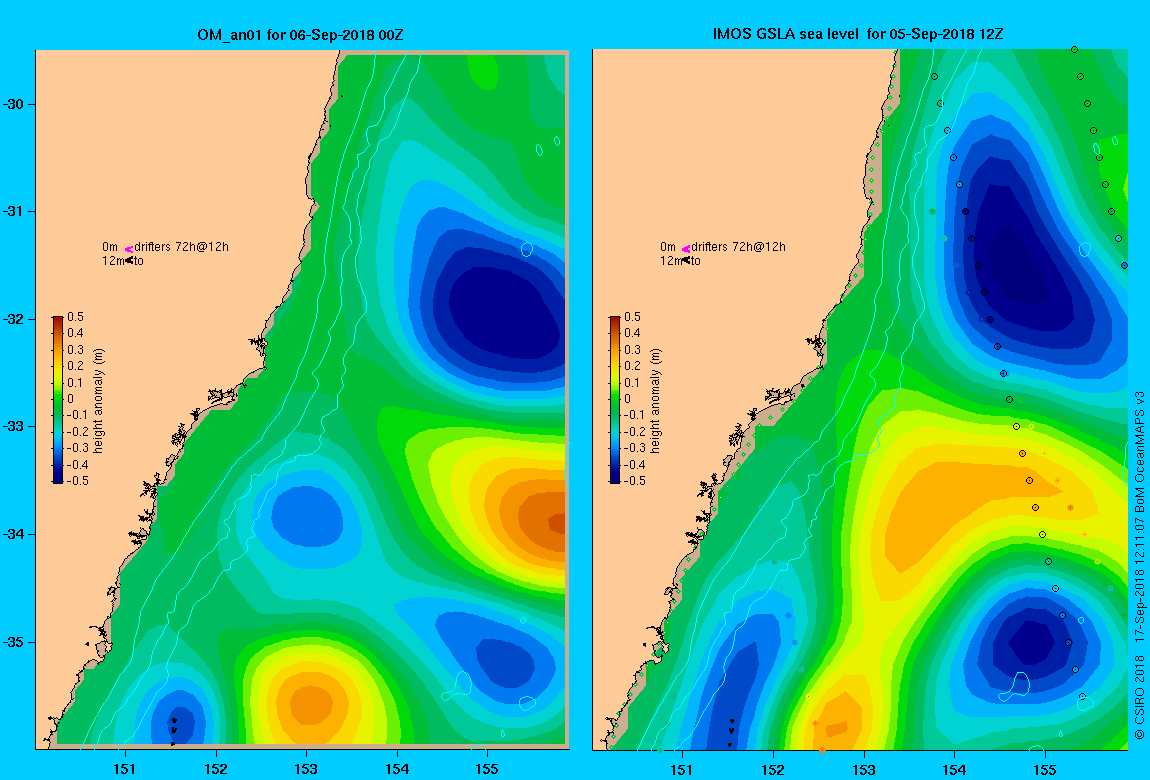Click longitude label 155 under left map
Viewport: 1150px width, 780px height.
pos(487,769)
